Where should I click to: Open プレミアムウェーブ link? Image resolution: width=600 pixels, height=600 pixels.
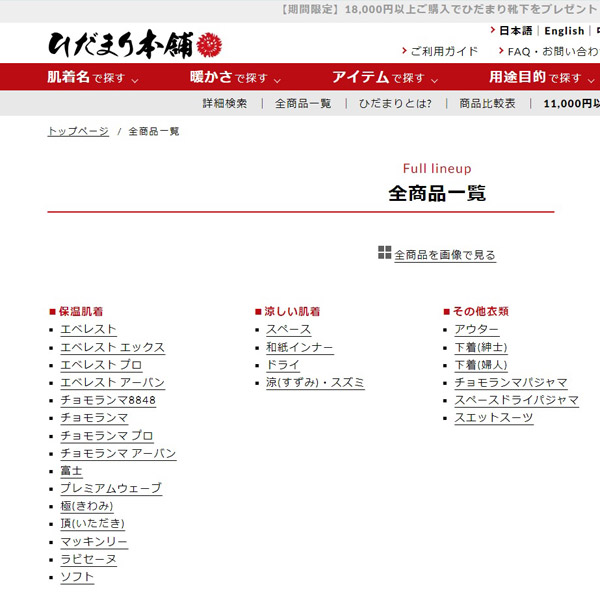(111, 489)
